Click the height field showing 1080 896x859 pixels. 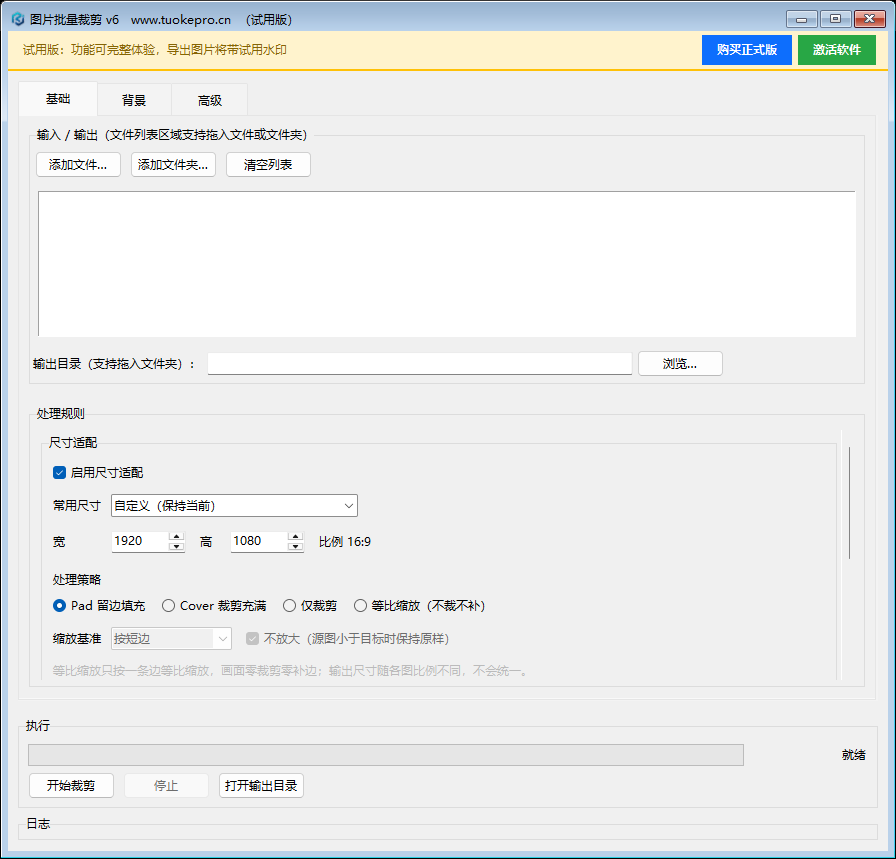click(259, 541)
